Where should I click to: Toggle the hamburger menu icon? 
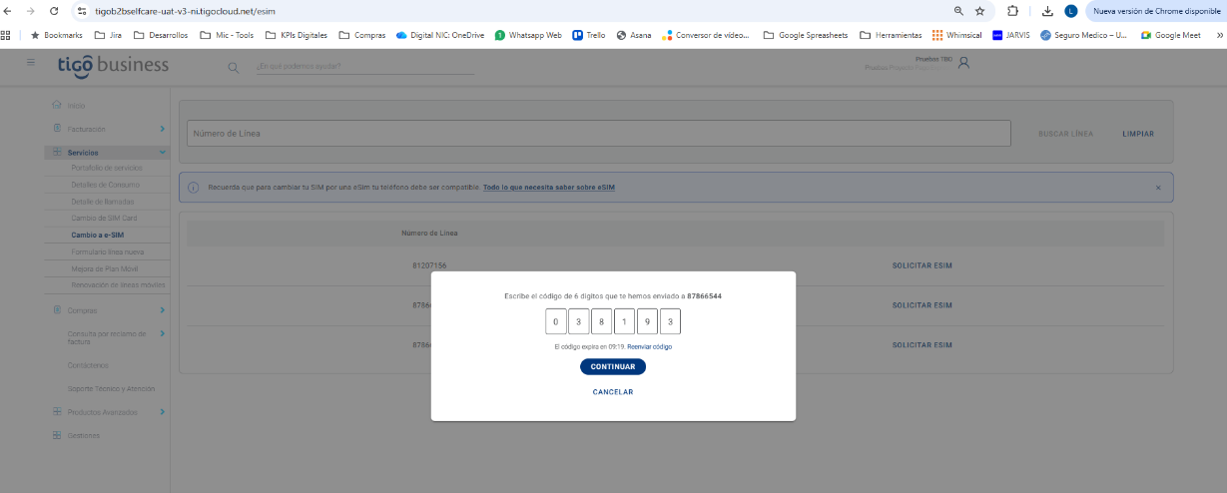point(31,62)
